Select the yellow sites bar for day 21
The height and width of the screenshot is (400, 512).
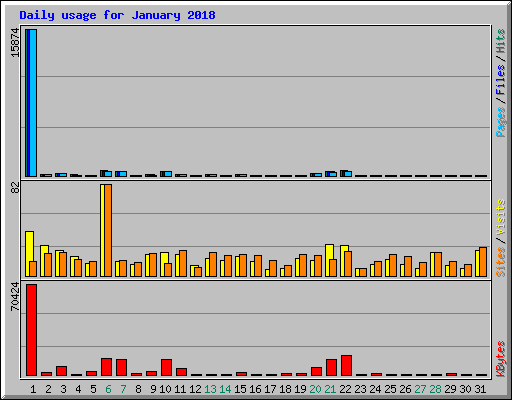[x=328, y=260]
